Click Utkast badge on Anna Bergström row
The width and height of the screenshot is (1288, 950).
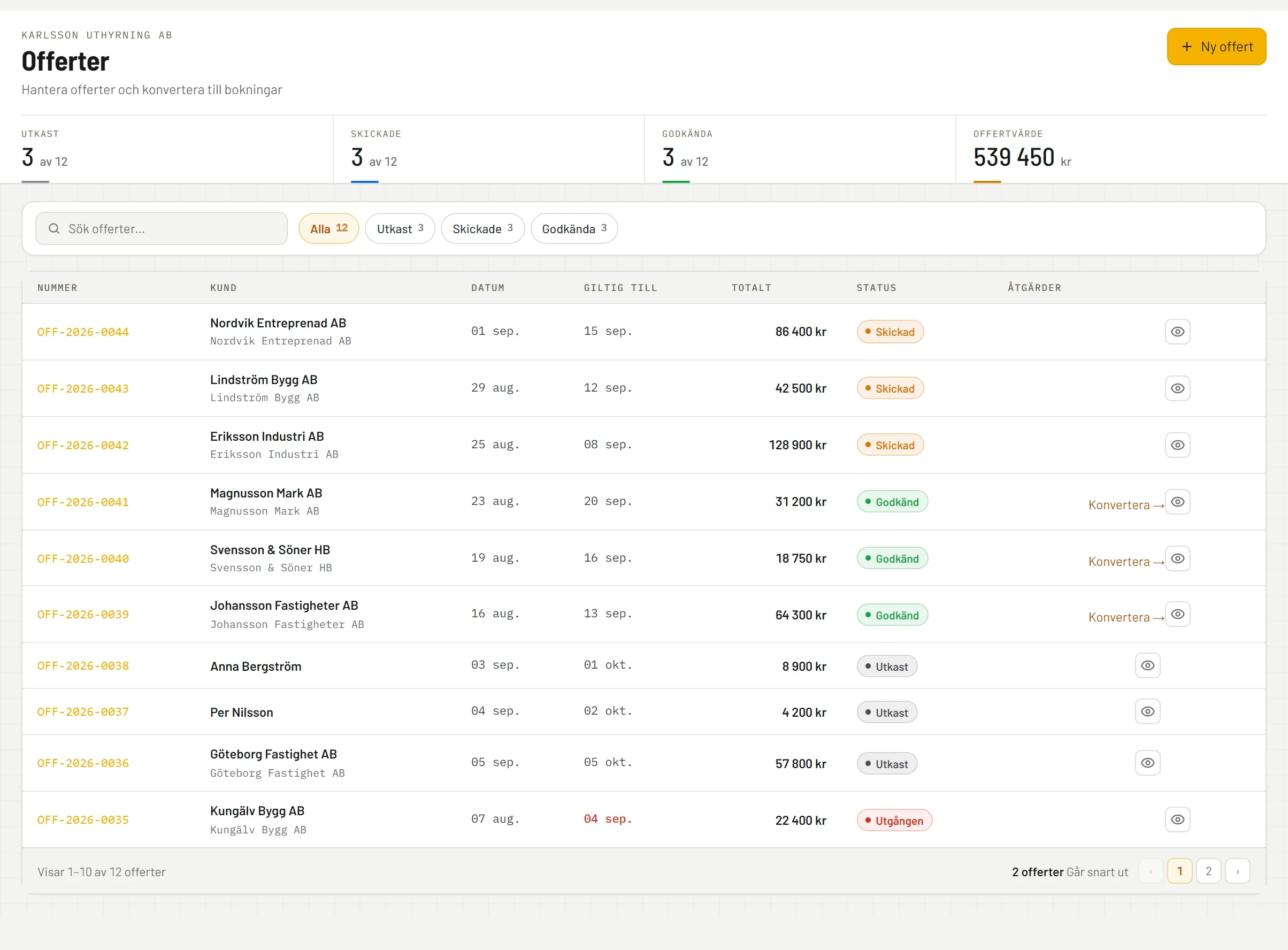click(x=887, y=666)
